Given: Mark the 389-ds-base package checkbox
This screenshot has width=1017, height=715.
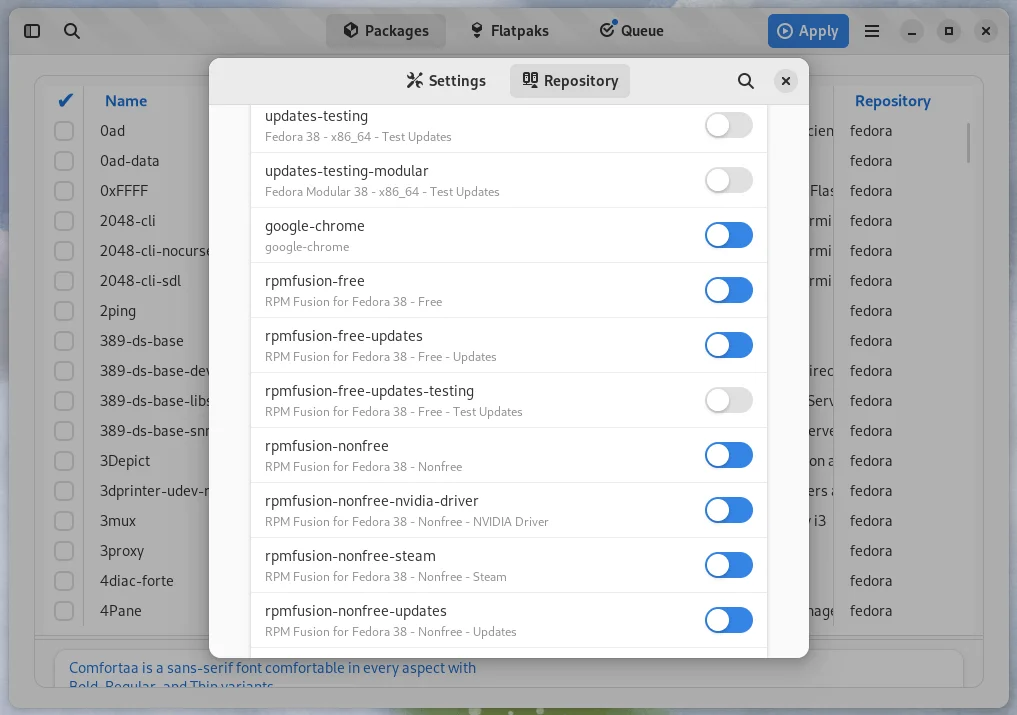Looking at the screenshot, I should point(64,341).
